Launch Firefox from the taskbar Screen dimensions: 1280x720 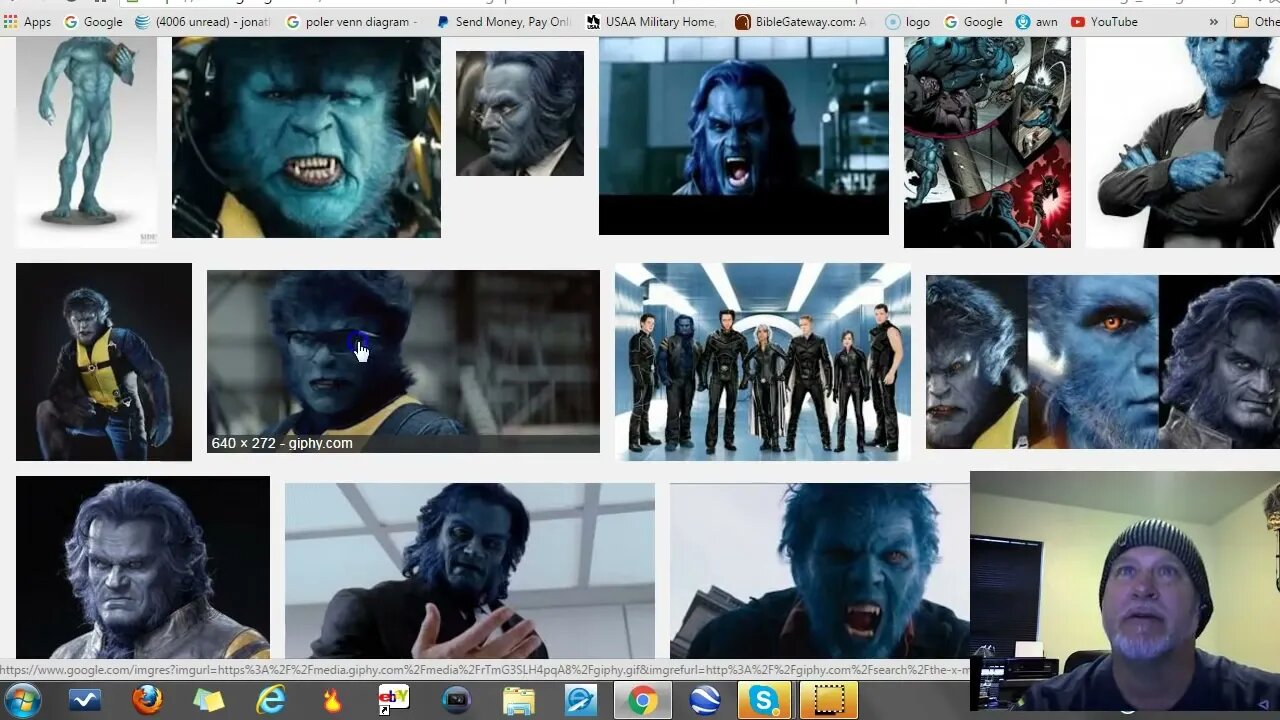click(147, 700)
